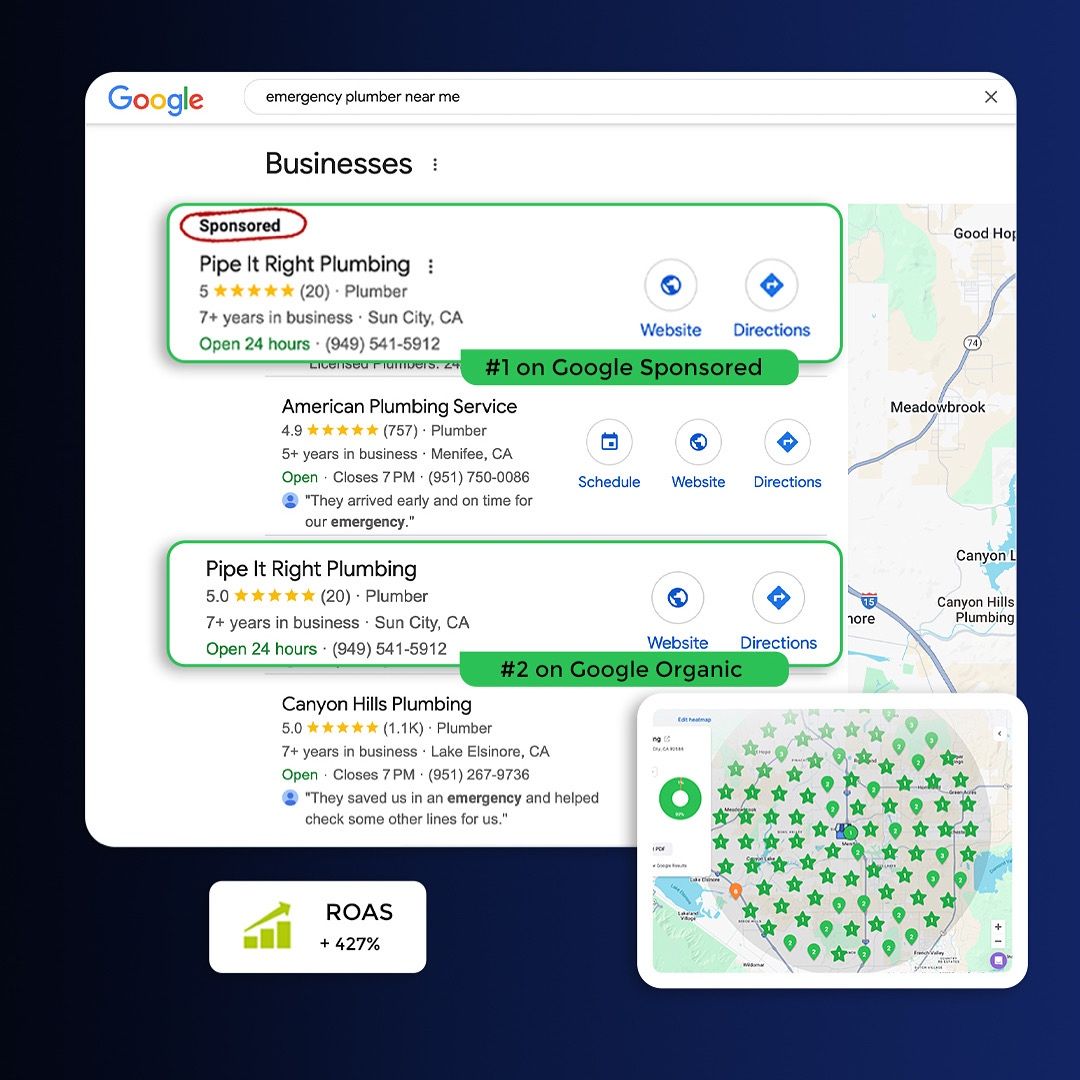Open the purple chat widget on the heatmap
This screenshot has height=1080, width=1080.
[x=998, y=959]
